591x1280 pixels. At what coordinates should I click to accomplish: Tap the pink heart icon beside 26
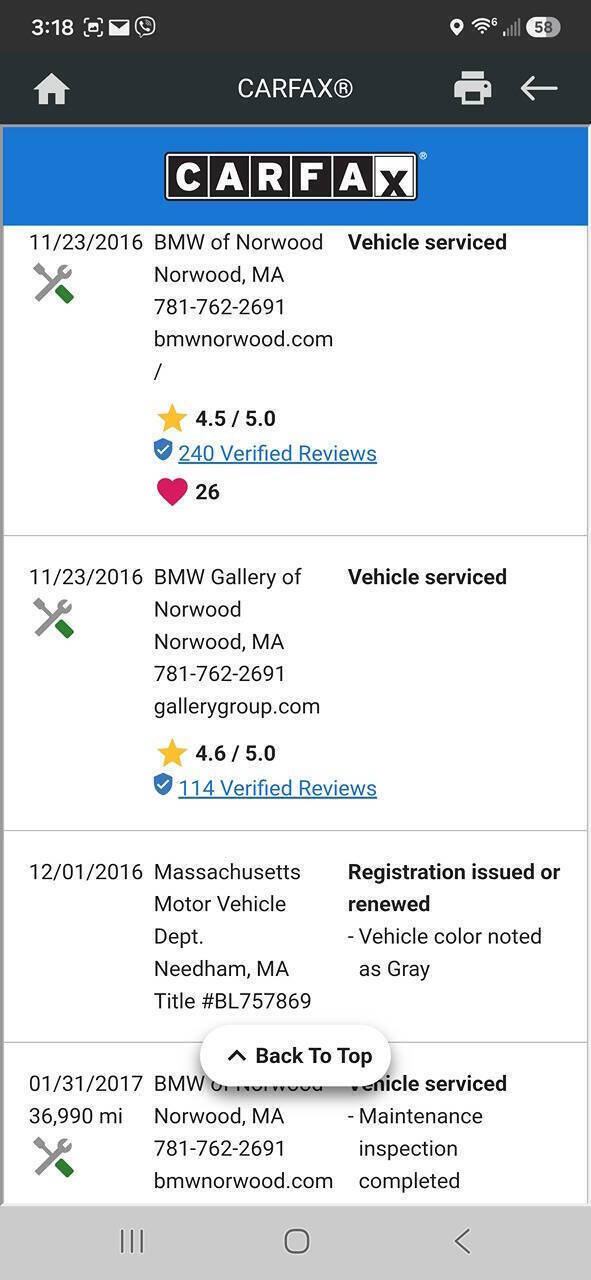tap(172, 491)
